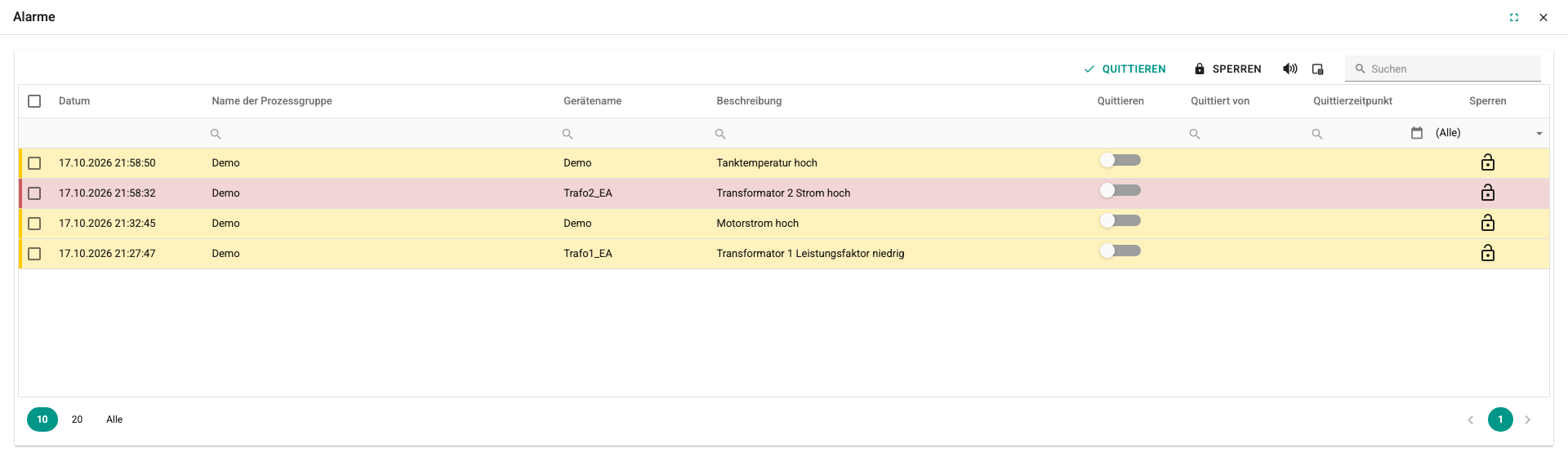The width and height of the screenshot is (1568, 457).
Task: Click search icon in Quittierzeitpunkt filter cell
Action: 1317,134
